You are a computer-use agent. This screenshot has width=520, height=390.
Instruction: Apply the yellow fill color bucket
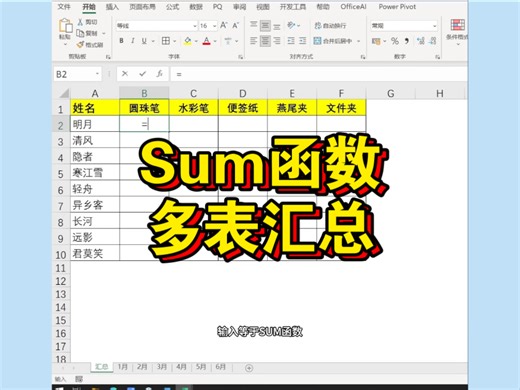coord(188,41)
